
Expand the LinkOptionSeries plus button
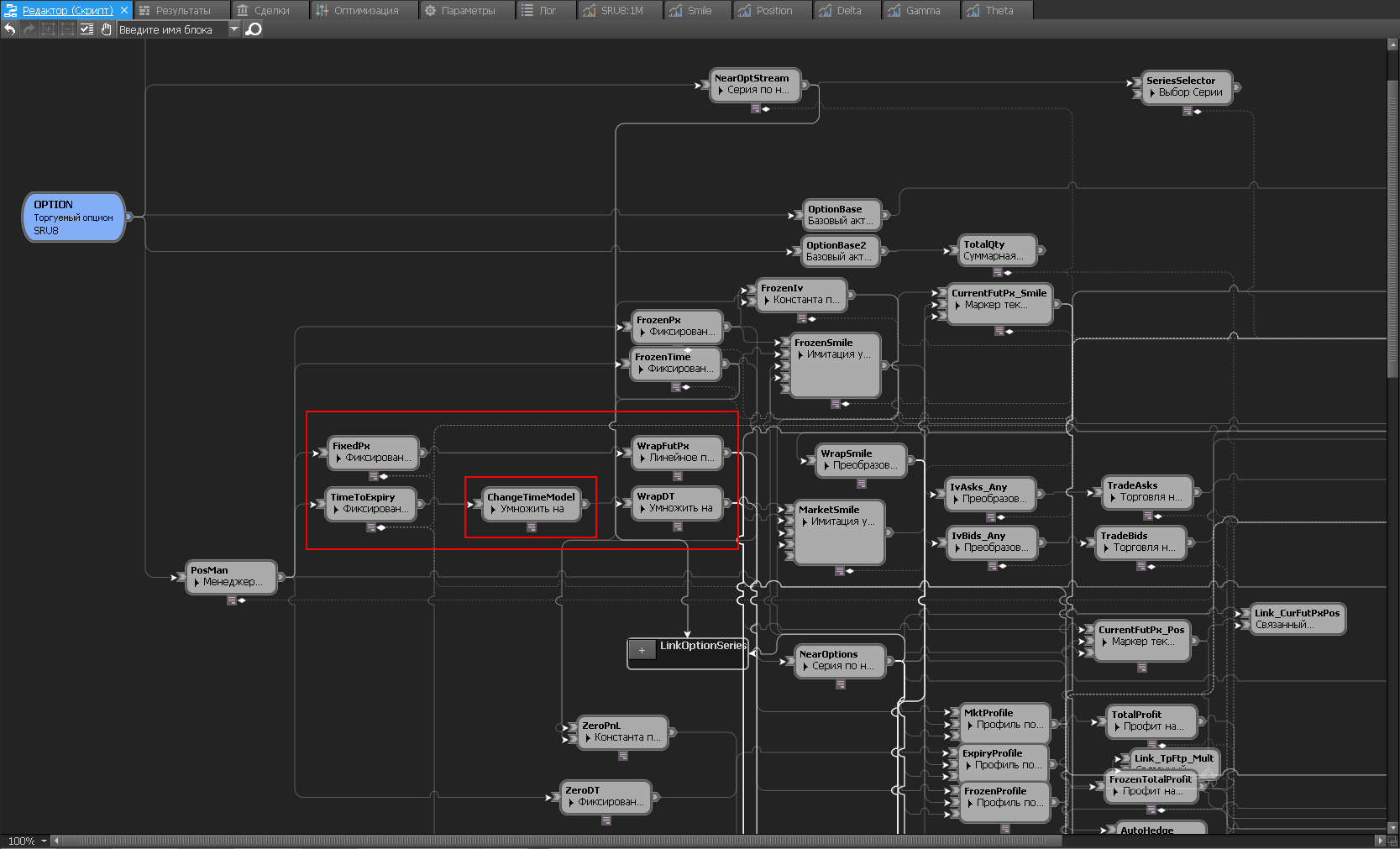pos(642,650)
